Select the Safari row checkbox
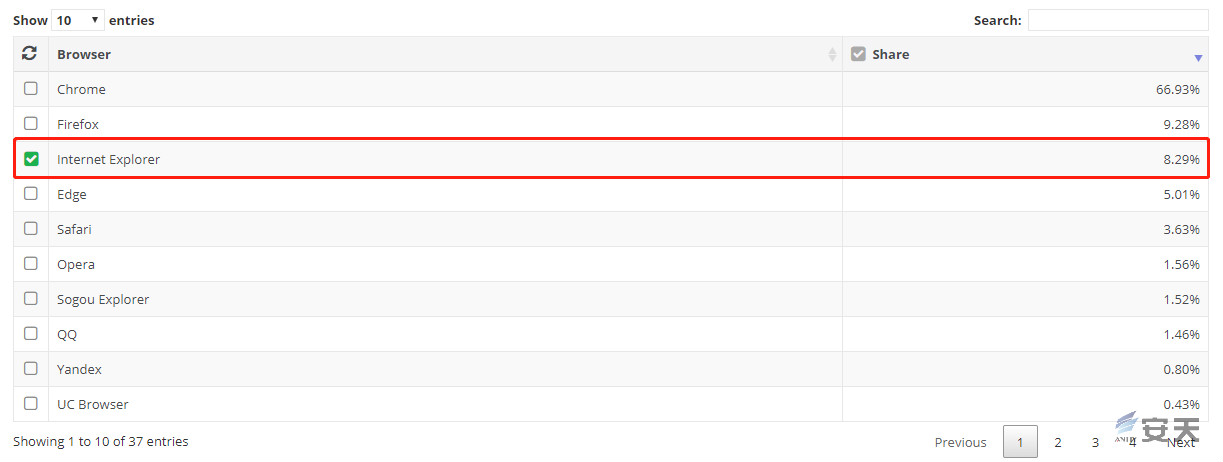 tap(31, 228)
